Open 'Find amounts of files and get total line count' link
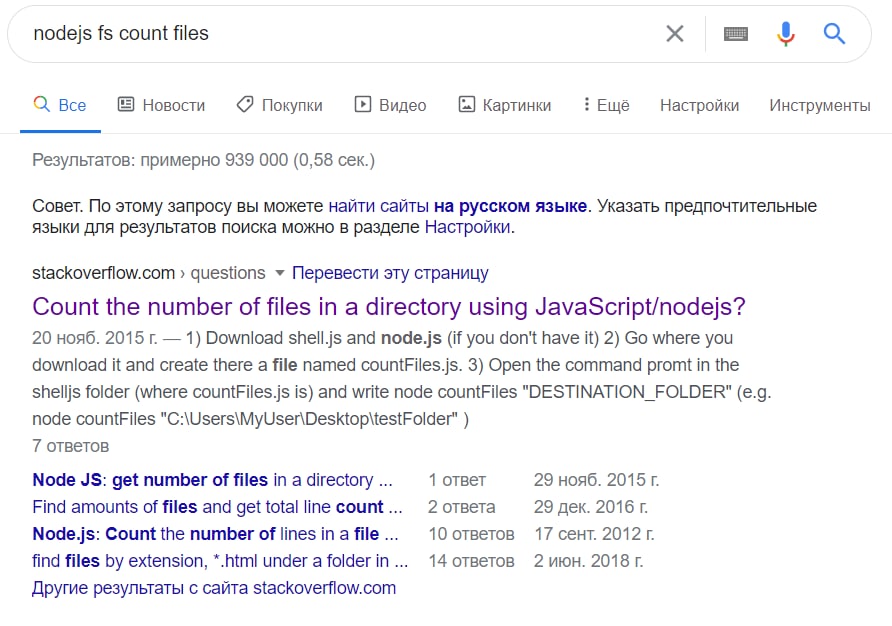This screenshot has height=626, width=892. click(217, 506)
